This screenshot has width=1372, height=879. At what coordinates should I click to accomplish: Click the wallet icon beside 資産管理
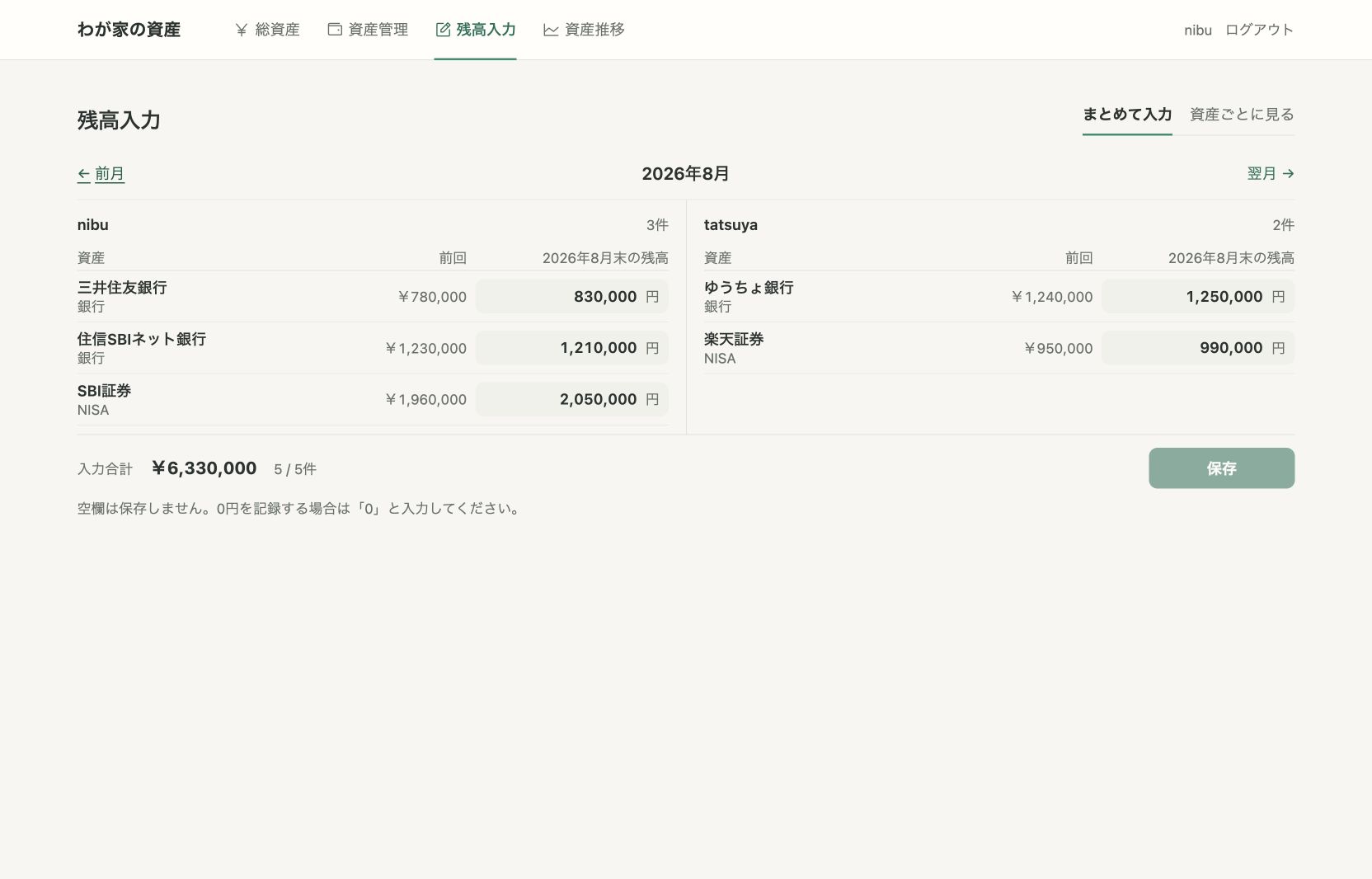pos(335,30)
